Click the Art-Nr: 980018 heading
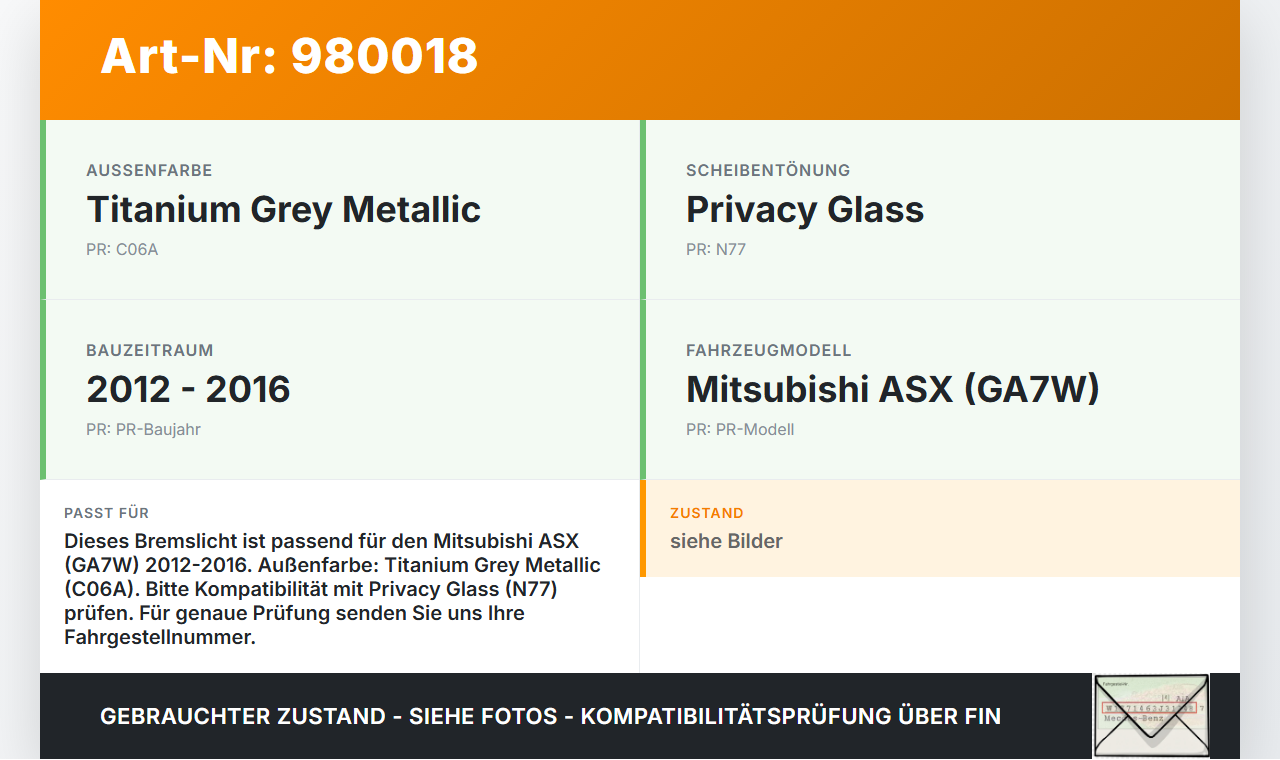The image size is (1280, 760). tap(289, 56)
